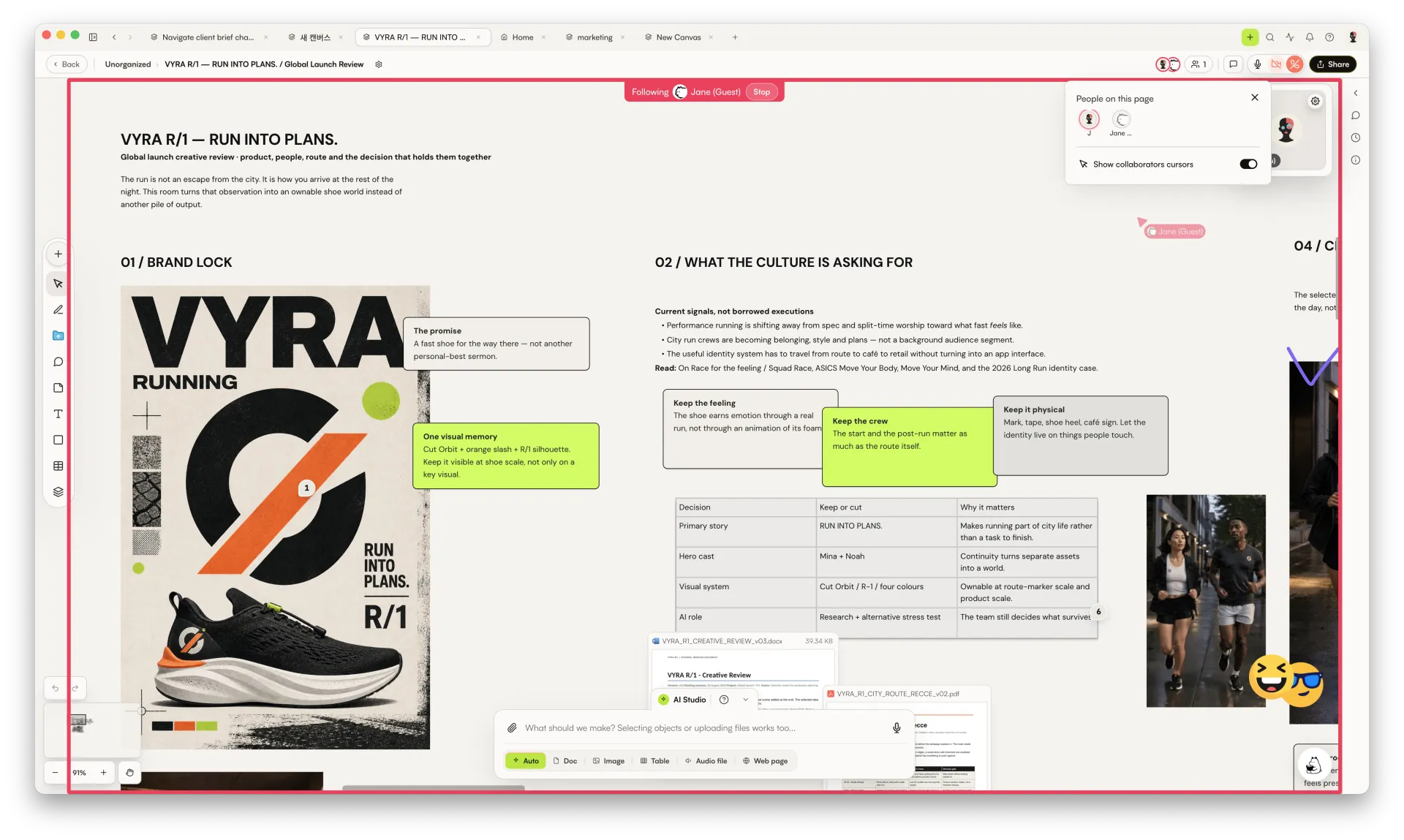Screen dimensions: 1404x840
Task: Open the Unorganized breadcrumb
Action: pyautogui.click(x=128, y=64)
